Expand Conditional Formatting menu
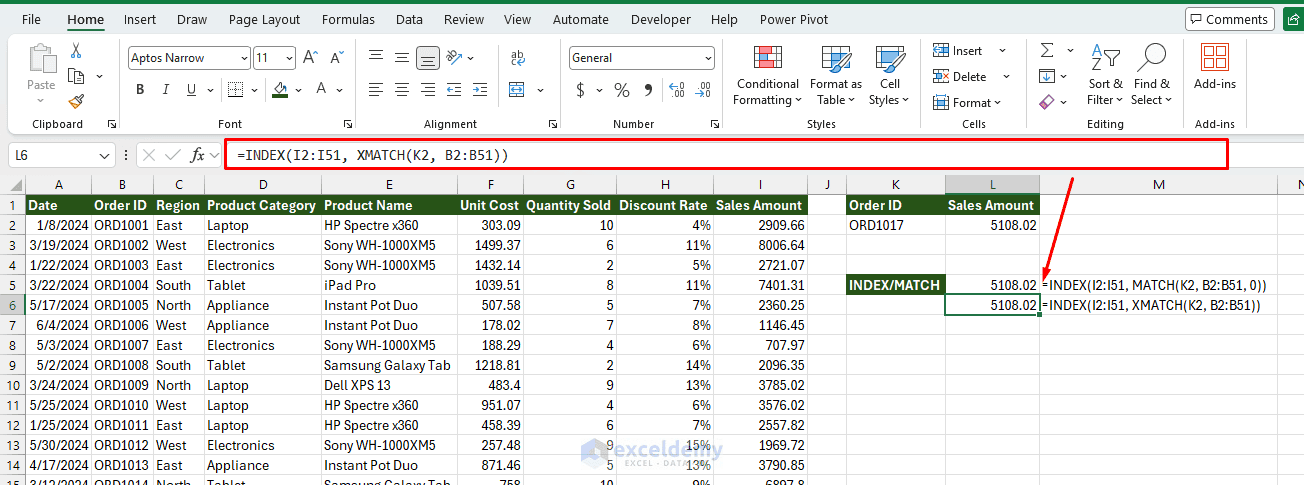This screenshot has height=485, width=1304. (767, 75)
